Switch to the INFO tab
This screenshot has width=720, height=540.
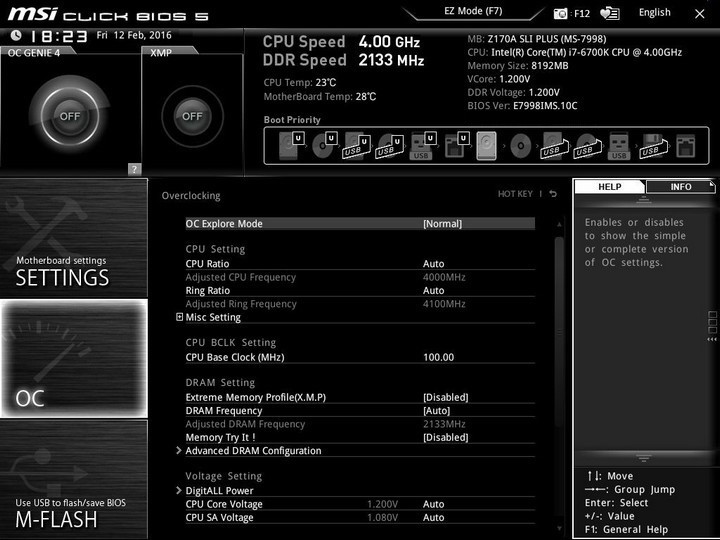(681, 187)
